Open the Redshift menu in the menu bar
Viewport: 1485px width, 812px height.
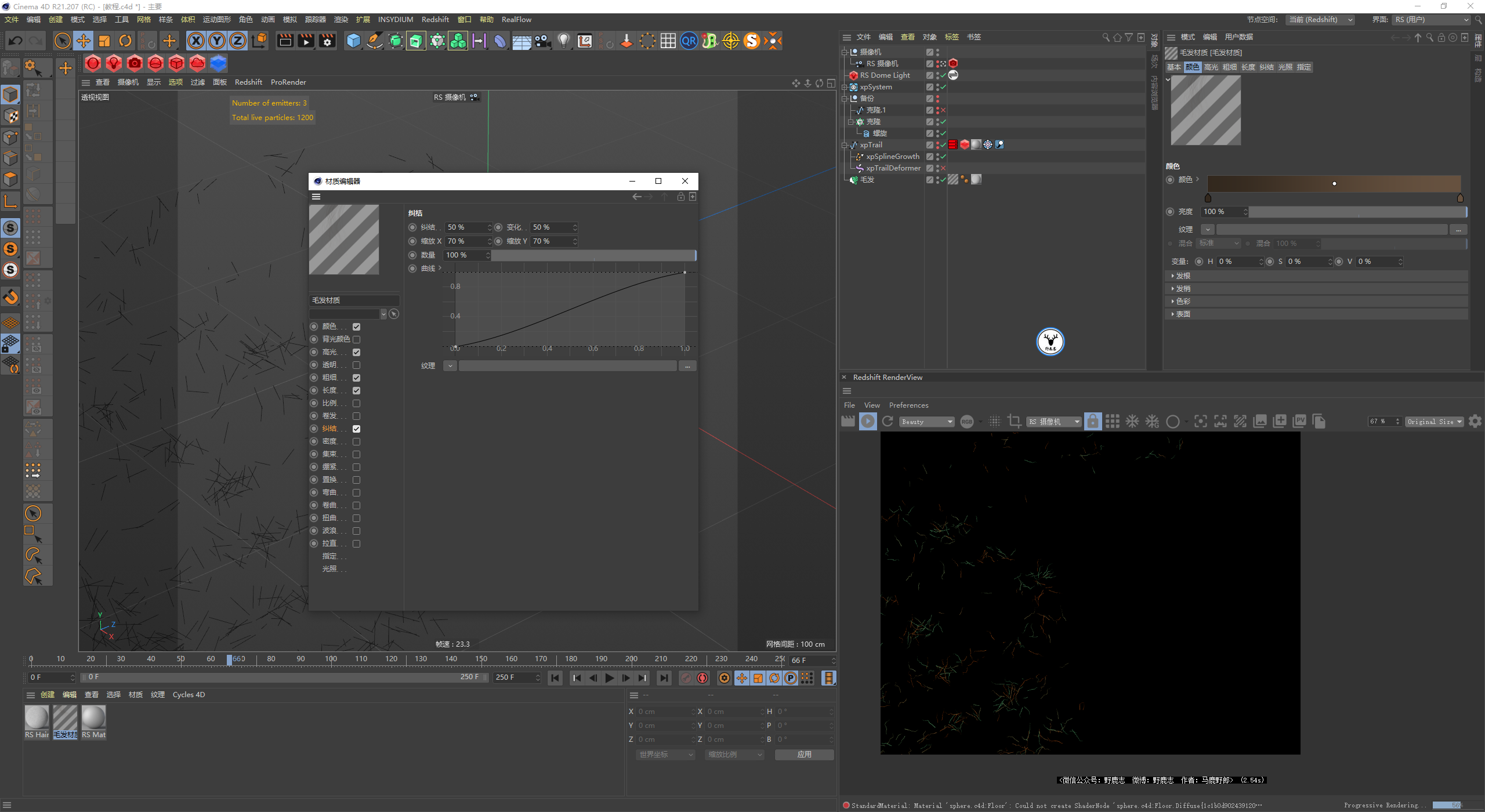(x=435, y=19)
